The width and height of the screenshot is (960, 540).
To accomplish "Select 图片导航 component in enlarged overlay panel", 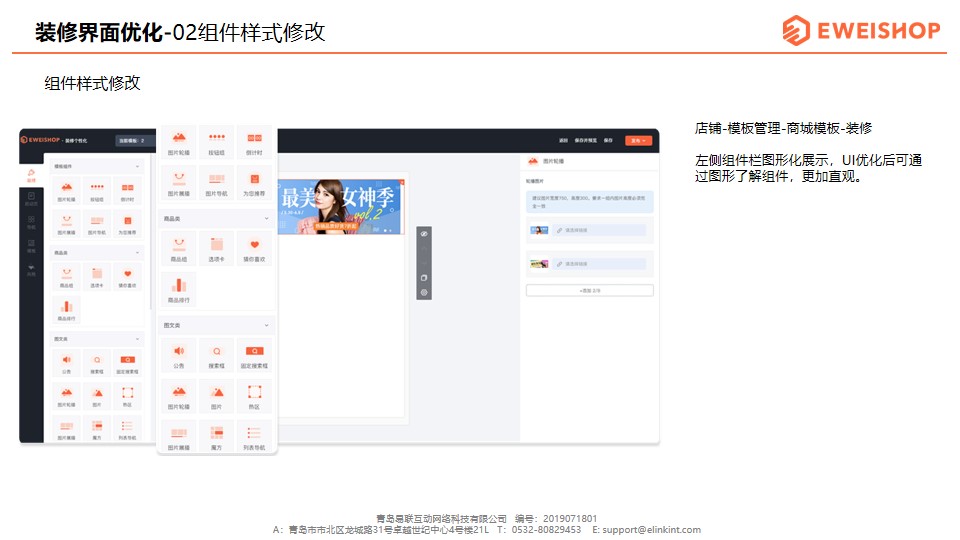I will tap(217, 183).
